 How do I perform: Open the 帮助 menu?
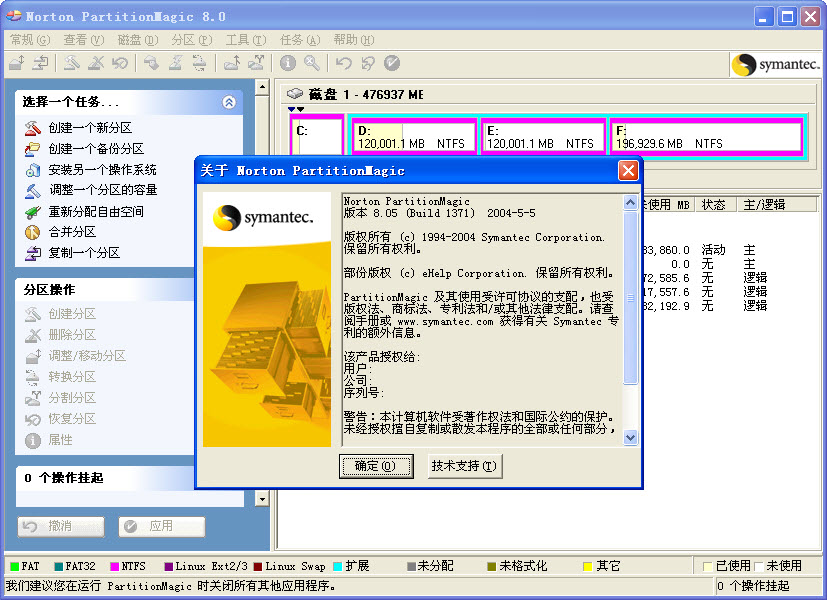tap(353, 40)
